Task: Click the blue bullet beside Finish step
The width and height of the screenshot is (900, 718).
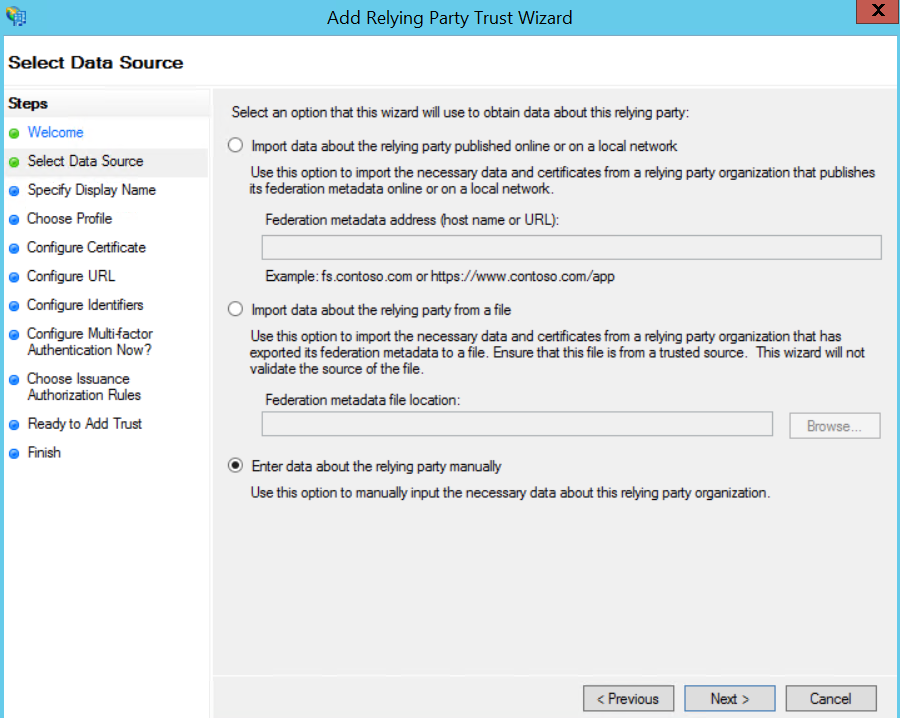Action: point(14,454)
